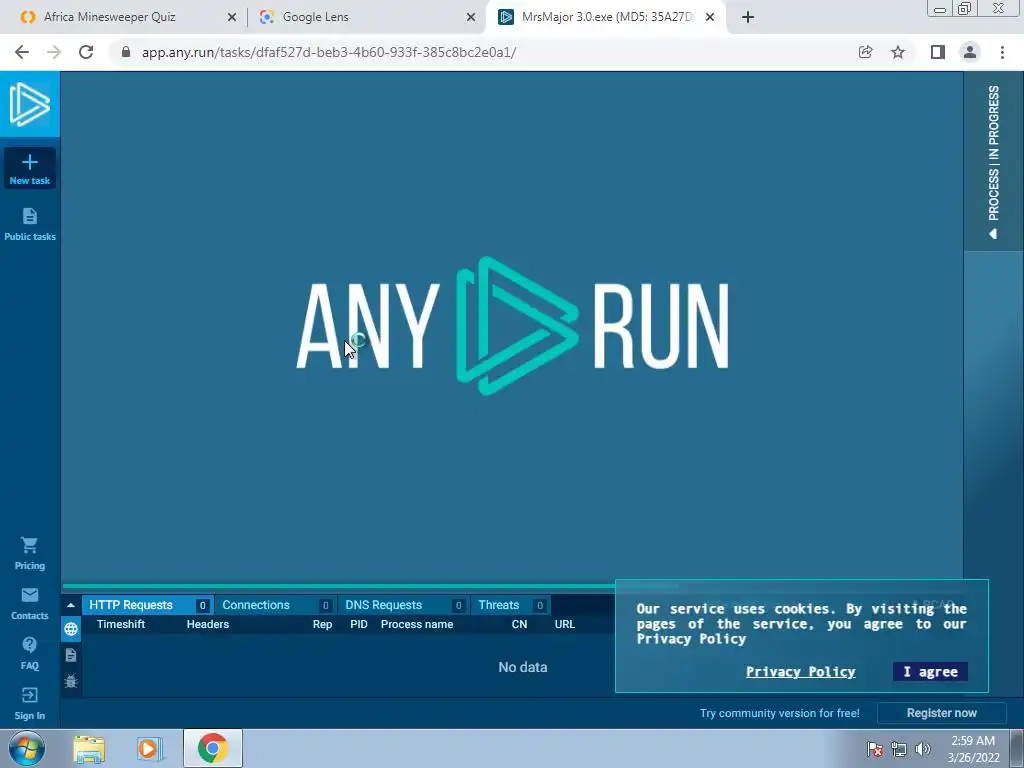Open Chrome three-dot menu

pos(1002,52)
